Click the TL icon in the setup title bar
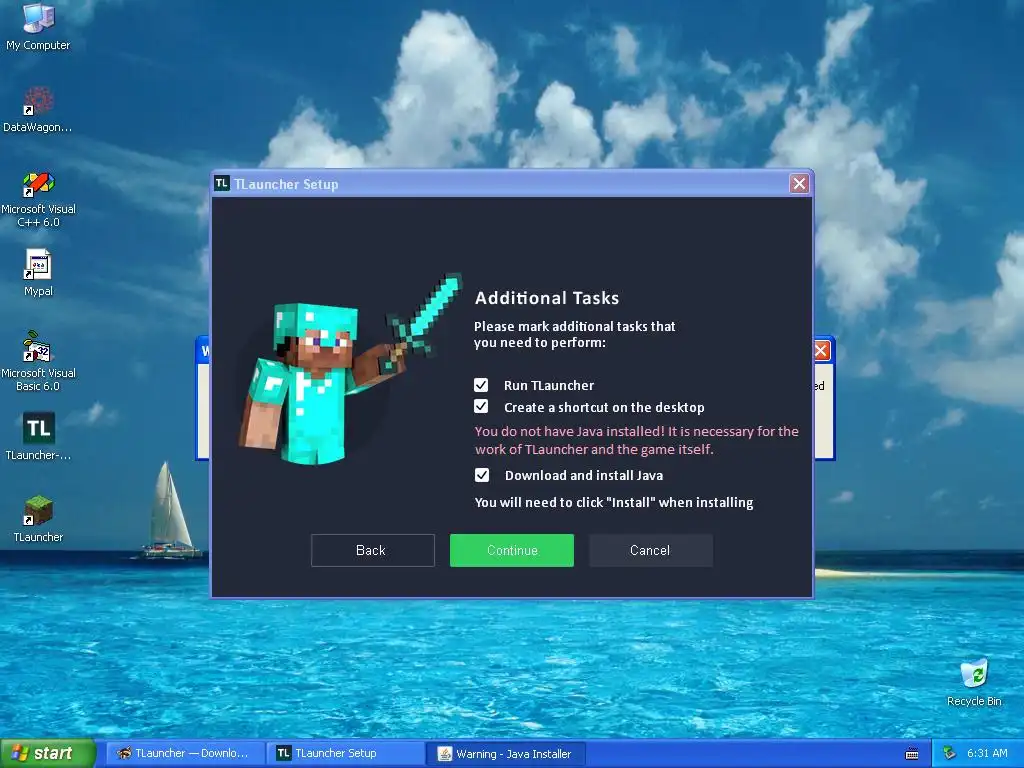 [x=222, y=184]
